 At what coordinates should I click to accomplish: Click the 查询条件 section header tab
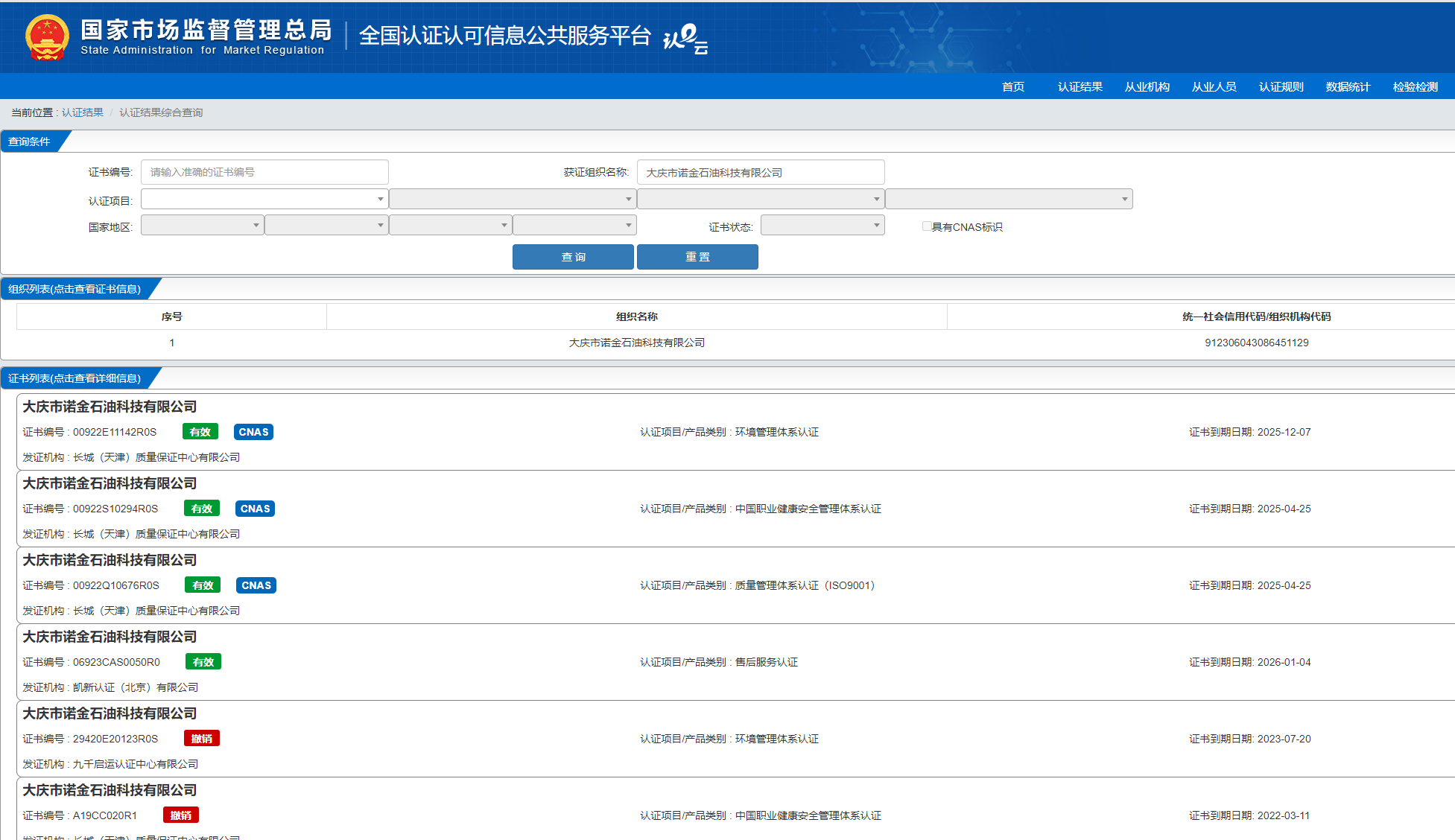30,141
